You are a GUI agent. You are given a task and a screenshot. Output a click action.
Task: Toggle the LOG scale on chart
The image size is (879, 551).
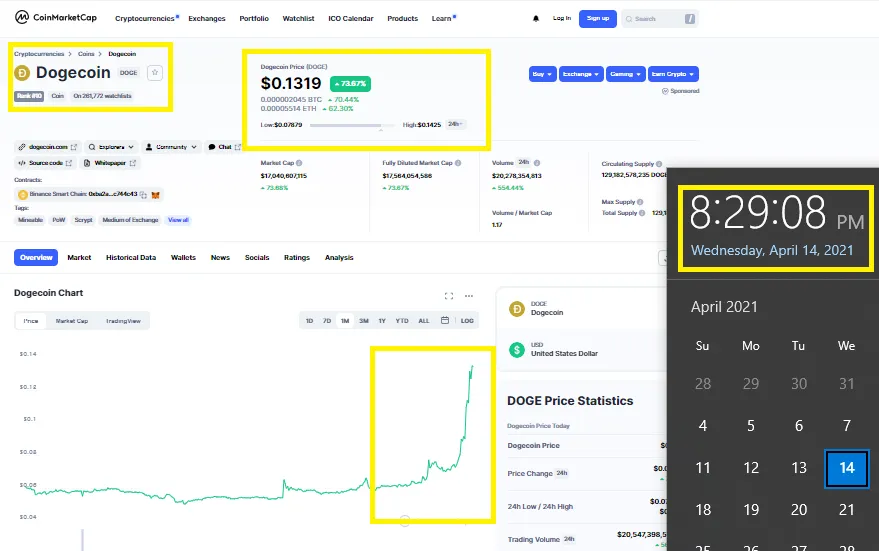(467, 321)
